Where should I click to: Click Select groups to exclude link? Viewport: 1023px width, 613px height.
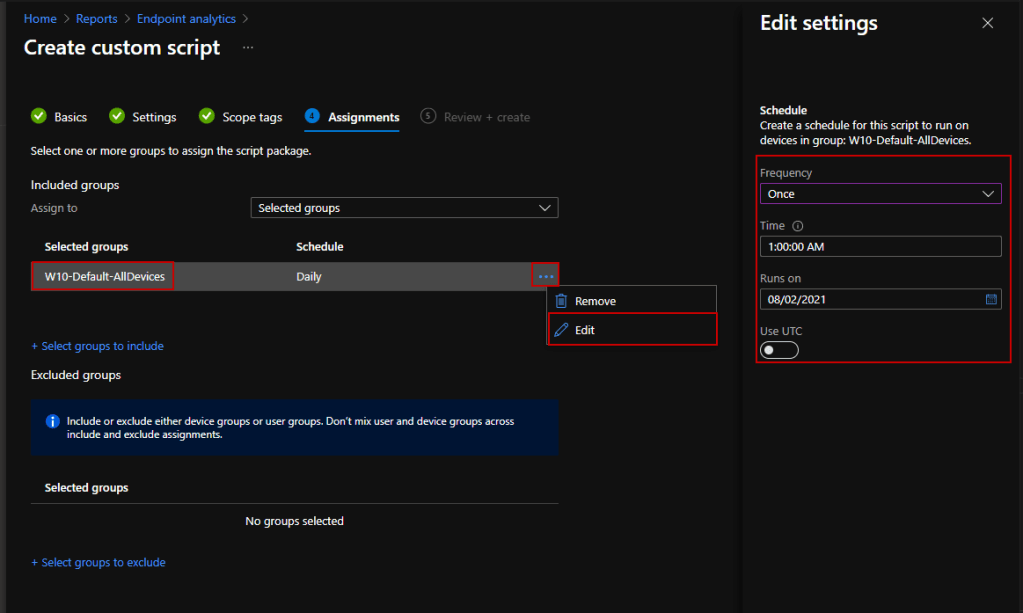(98, 562)
